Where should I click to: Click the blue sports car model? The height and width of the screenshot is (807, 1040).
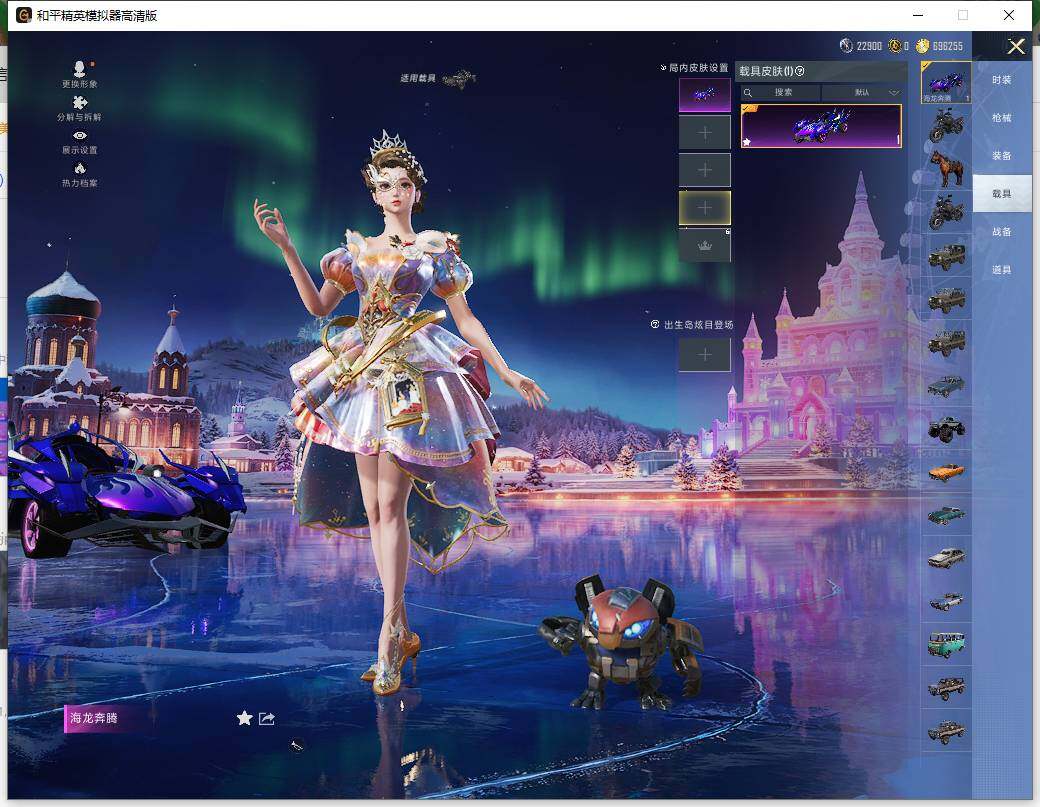pos(126,491)
